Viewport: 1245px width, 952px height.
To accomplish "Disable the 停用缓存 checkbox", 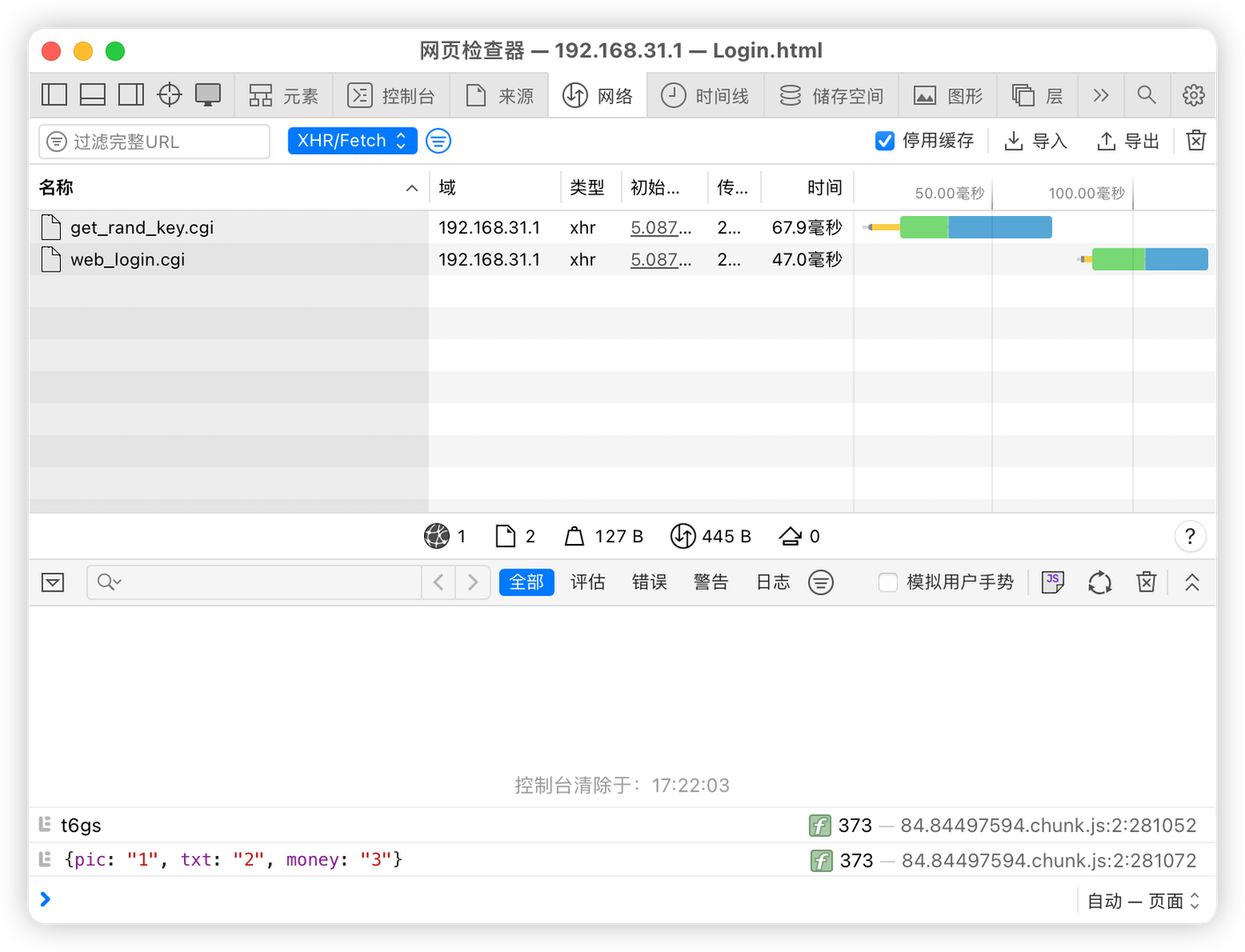I will [884, 141].
